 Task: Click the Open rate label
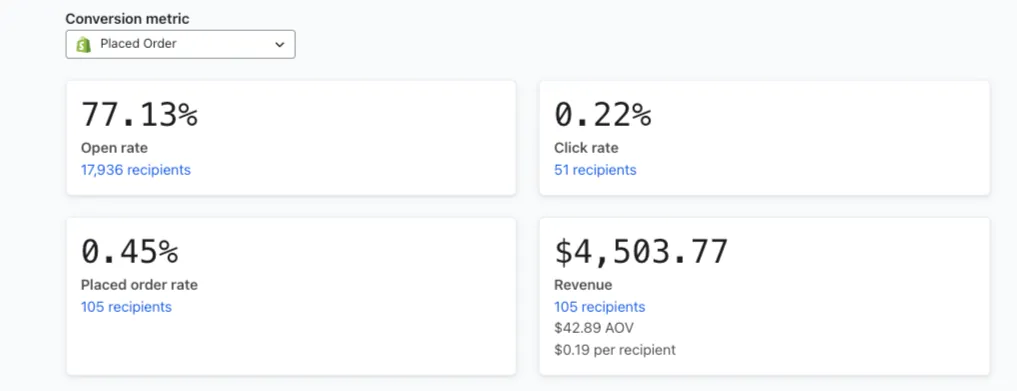coord(114,148)
